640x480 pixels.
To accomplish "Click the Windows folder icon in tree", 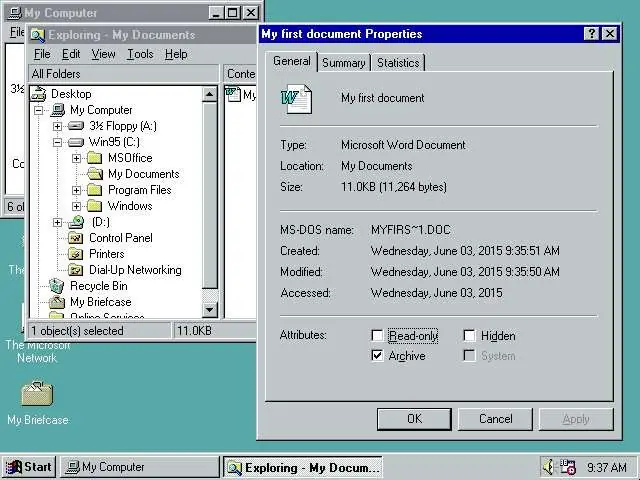I will tap(95, 206).
